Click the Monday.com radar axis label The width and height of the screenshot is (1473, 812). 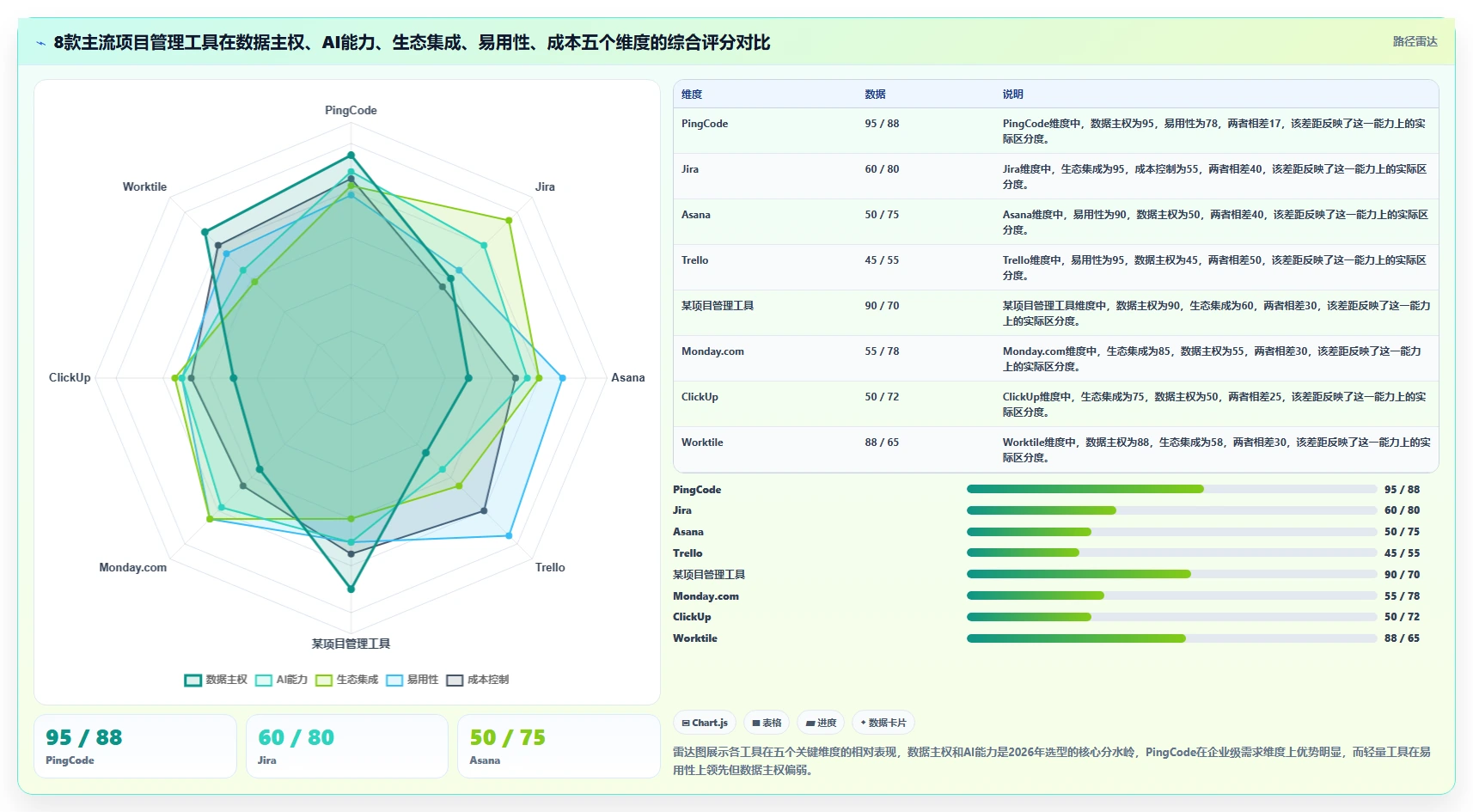click(133, 567)
